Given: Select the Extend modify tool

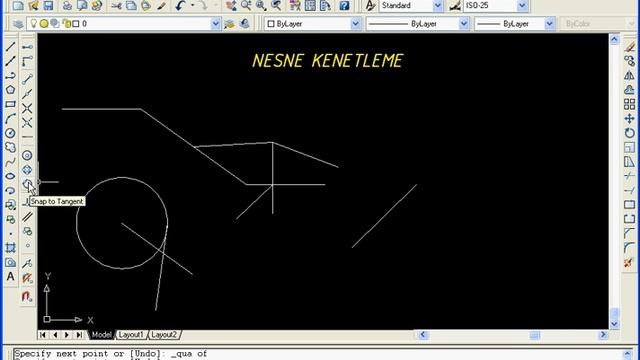Looking at the screenshot, I should [629, 190].
